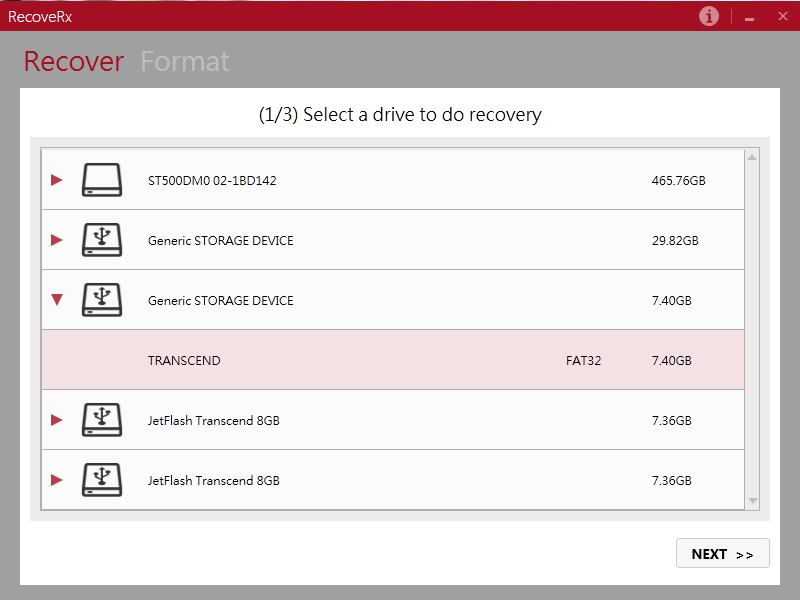Click the ST500DM0 drive entry icon row
800x601 pixels.
click(101, 180)
